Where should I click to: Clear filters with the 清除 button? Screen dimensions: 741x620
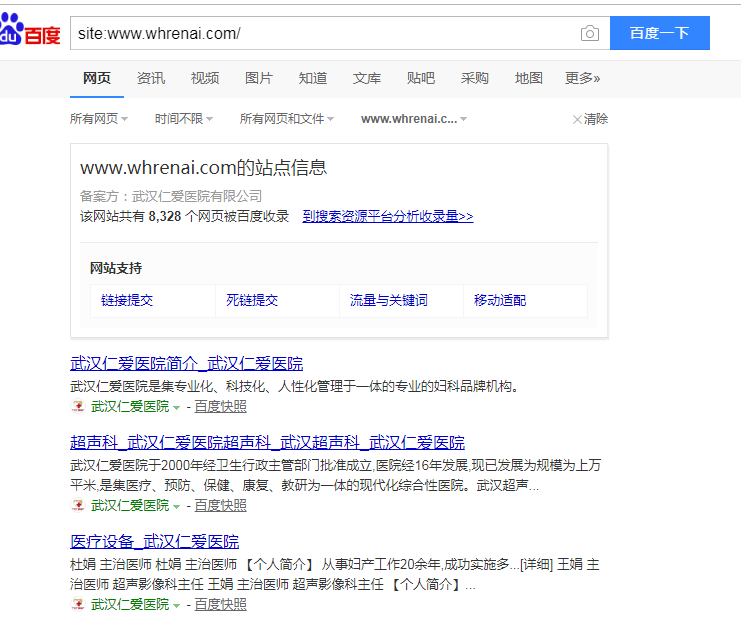pyautogui.click(x=590, y=119)
